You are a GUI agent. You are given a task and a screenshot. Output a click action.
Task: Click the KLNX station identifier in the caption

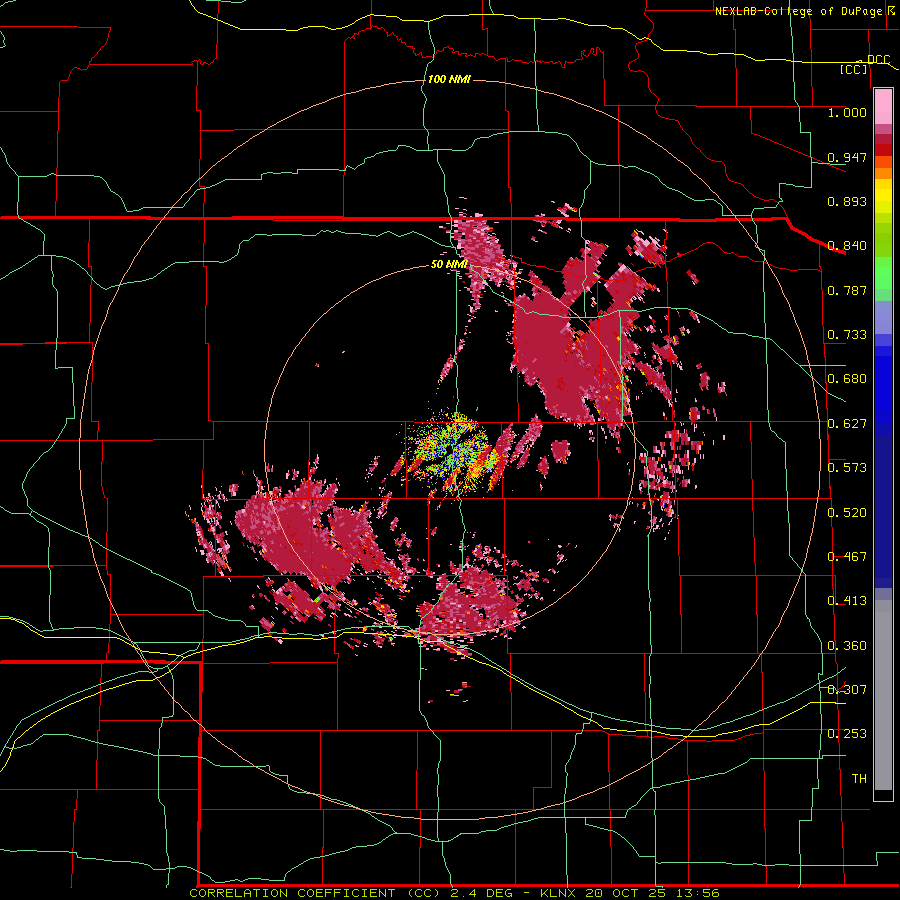(x=559, y=893)
